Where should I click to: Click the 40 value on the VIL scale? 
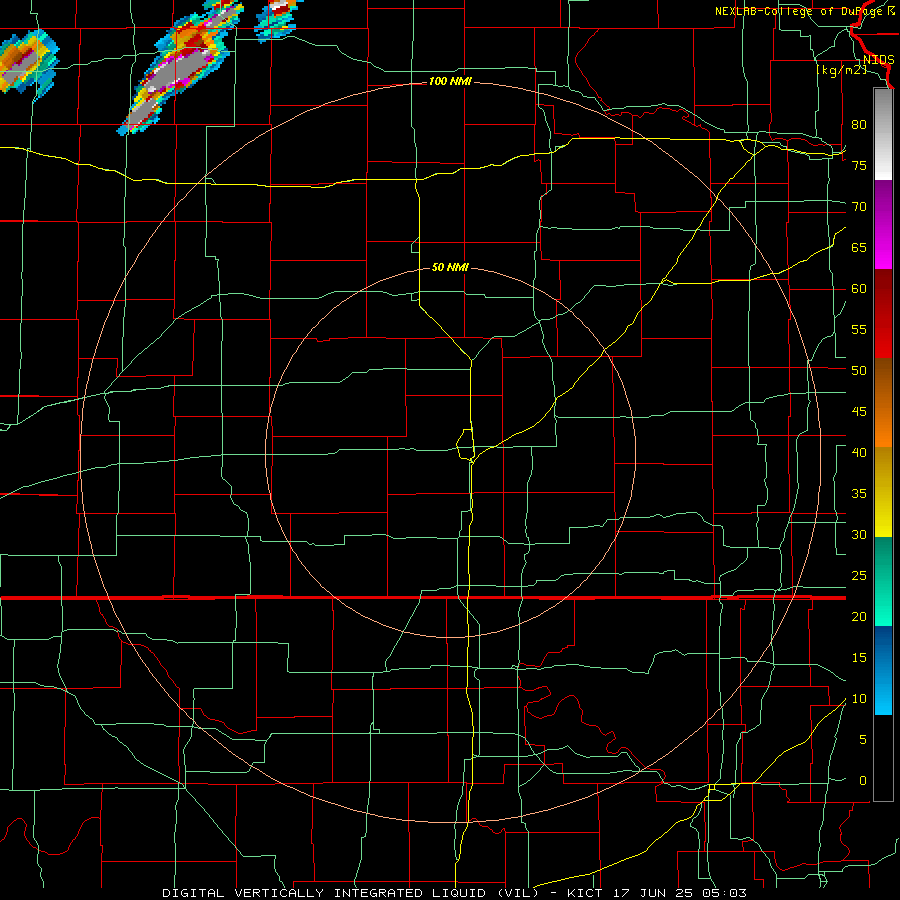coord(859,453)
